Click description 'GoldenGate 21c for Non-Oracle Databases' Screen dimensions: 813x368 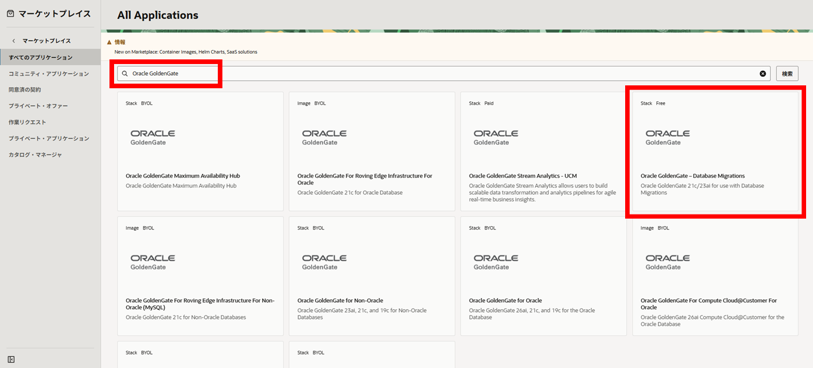pyautogui.click(x=186, y=317)
